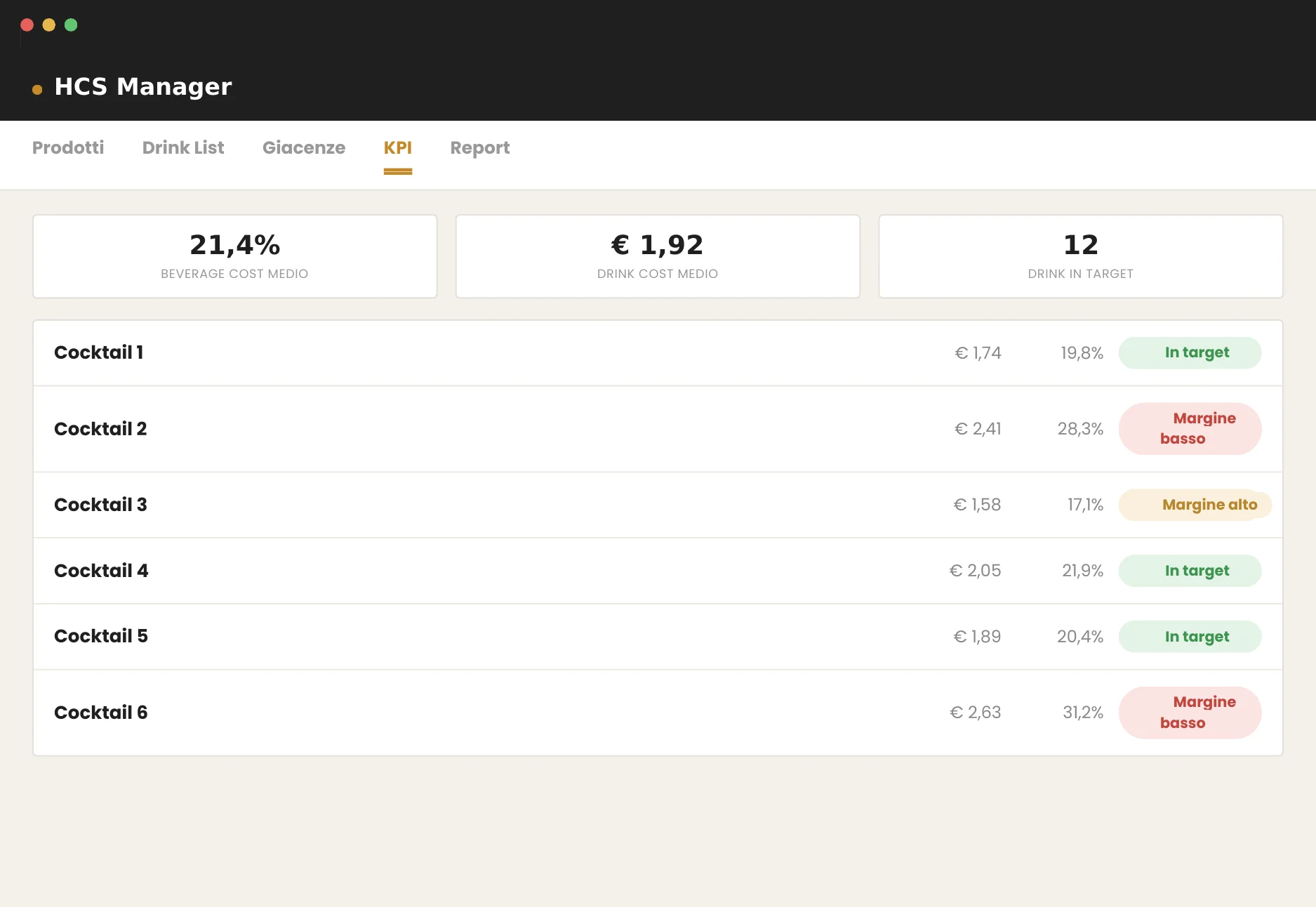This screenshot has width=1316, height=907.
Task: Select the Drink Cost Medio € 1,92 card
Action: click(658, 256)
